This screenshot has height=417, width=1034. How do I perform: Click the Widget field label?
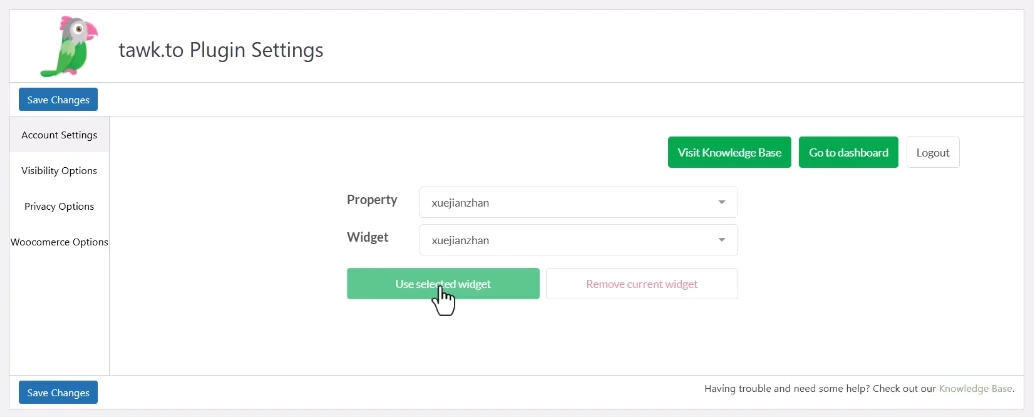[x=367, y=237]
